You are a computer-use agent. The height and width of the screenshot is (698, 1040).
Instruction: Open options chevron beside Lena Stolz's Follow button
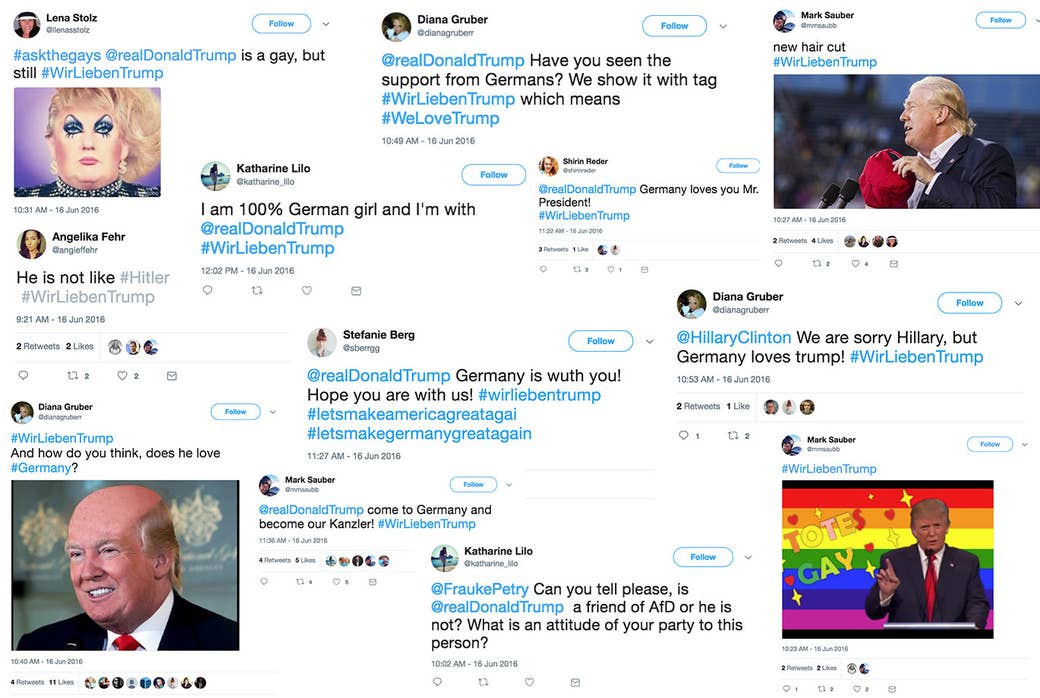click(x=326, y=24)
